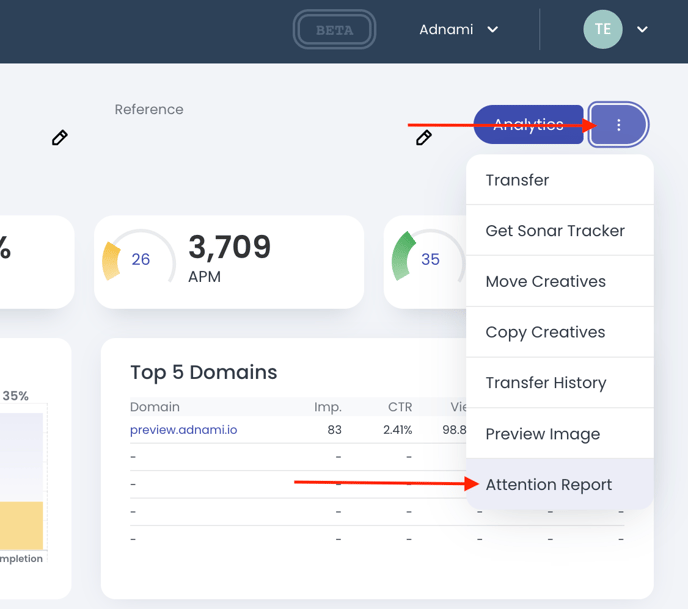Viewport: 688px width, 609px height.
Task: Select Preview Image menu item
Action: point(560,433)
